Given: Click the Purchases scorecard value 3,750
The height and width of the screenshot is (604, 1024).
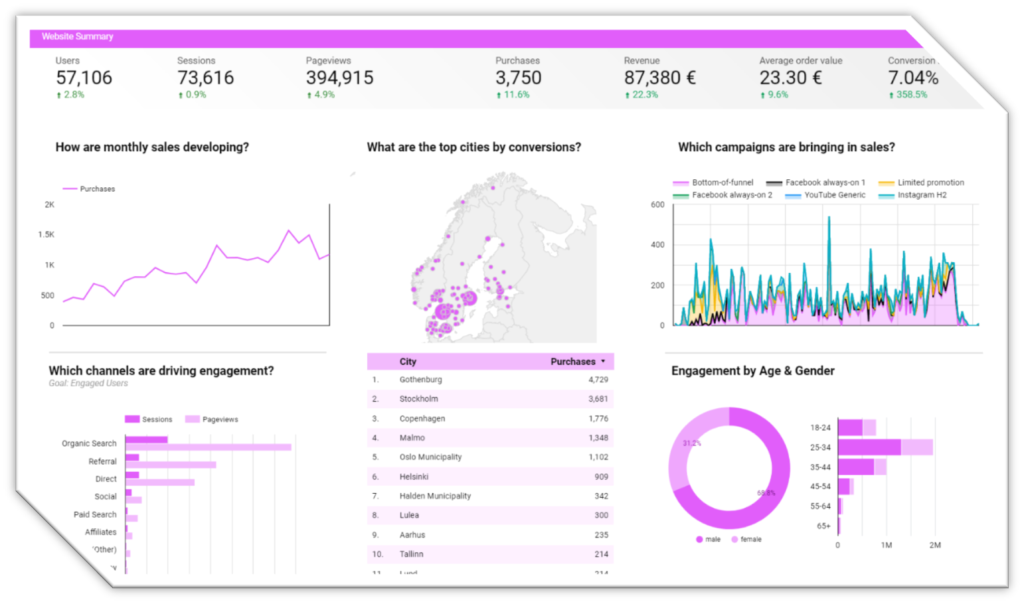Looking at the screenshot, I should pos(519,78).
